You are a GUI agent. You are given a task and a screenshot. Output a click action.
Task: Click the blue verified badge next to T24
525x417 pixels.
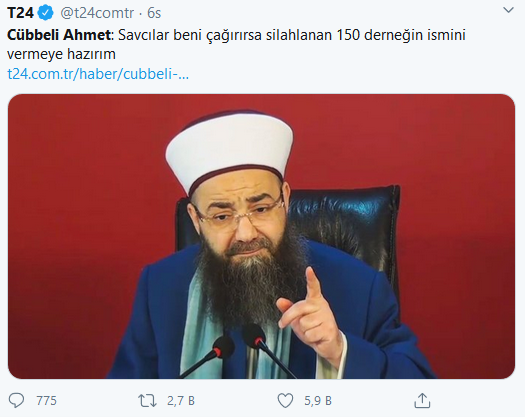[x=45, y=13]
